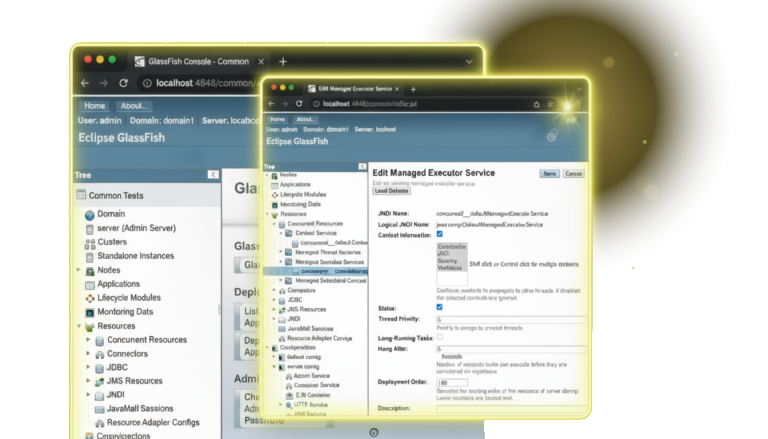Click the back window localhost address bar
768x439 pixels.
coord(201,83)
